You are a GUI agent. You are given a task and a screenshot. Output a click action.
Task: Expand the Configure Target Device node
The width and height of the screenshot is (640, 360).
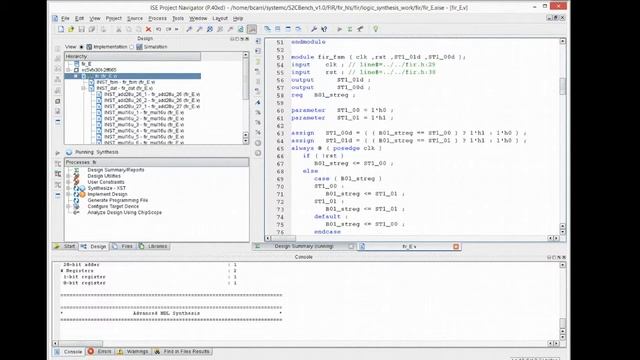[x=69, y=207]
